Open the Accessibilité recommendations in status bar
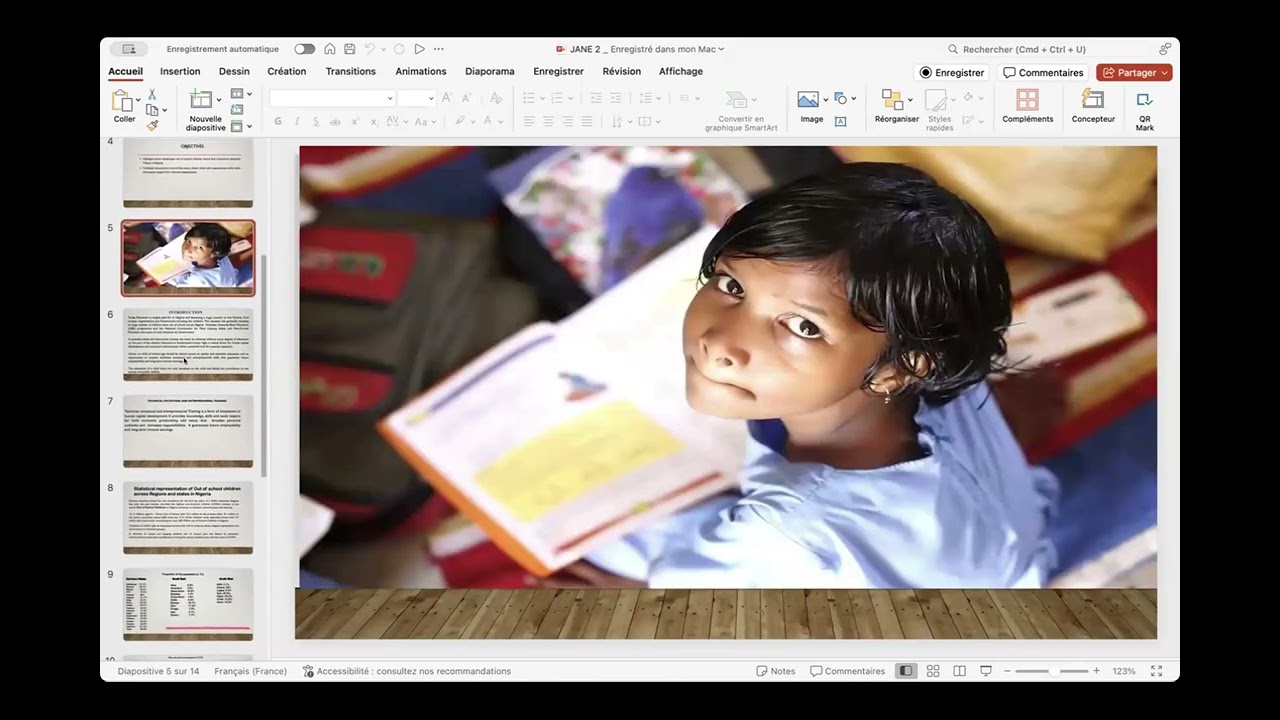Screen dimensions: 1280x720 pyautogui.click(x=407, y=671)
